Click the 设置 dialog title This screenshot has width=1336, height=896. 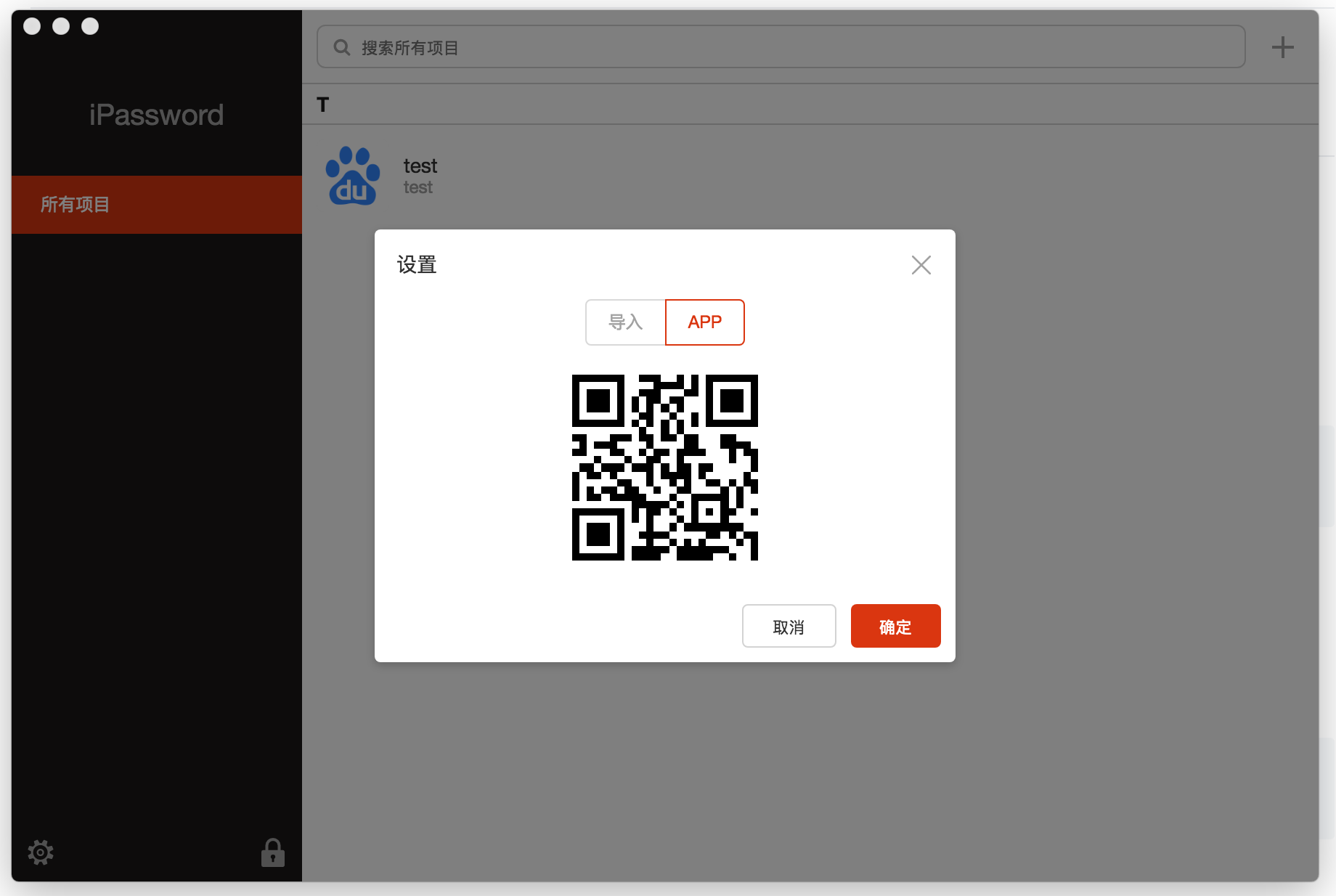[x=417, y=264]
